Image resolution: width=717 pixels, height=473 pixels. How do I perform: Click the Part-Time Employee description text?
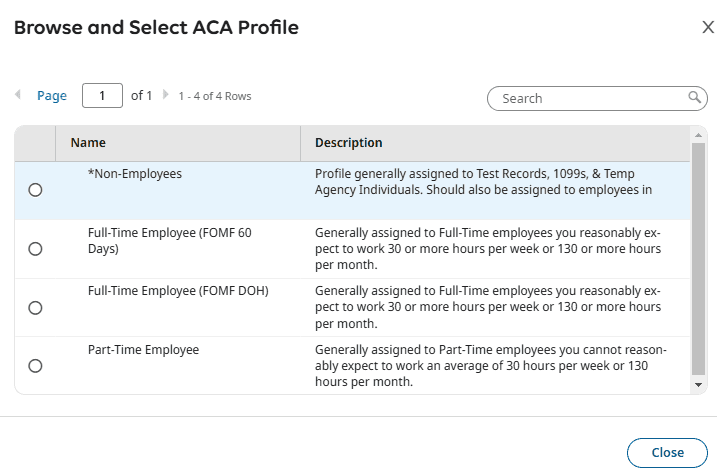point(490,366)
